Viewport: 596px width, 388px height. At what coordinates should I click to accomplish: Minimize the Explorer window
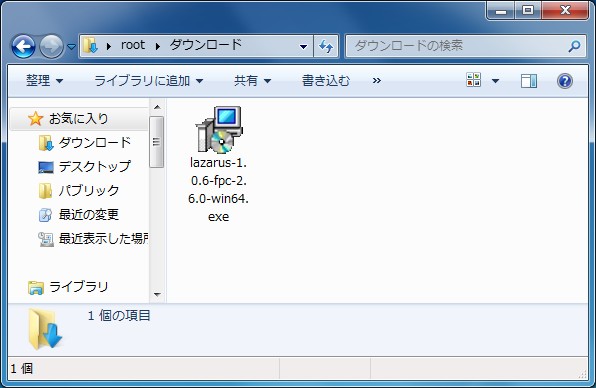coord(501,10)
